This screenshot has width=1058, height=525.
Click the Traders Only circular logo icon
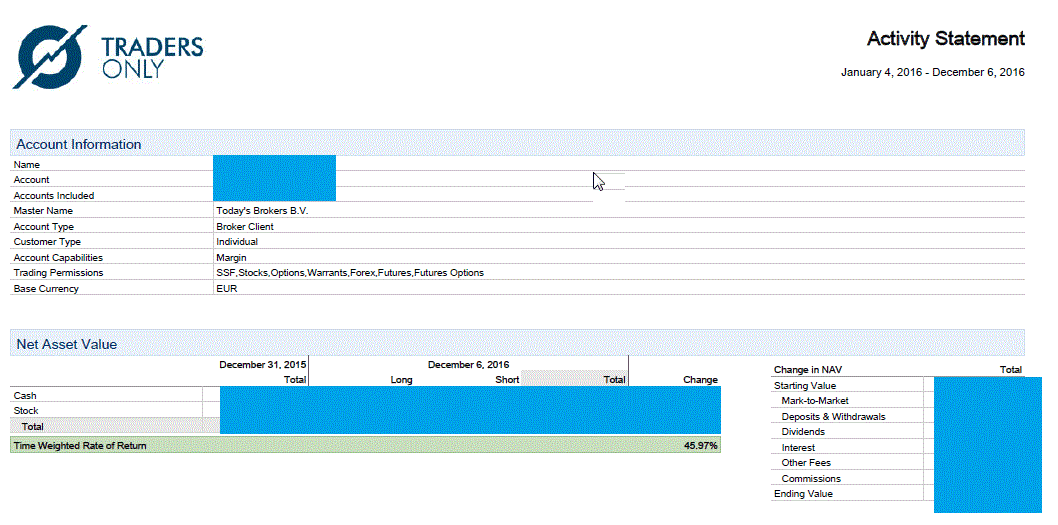click(x=50, y=57)
